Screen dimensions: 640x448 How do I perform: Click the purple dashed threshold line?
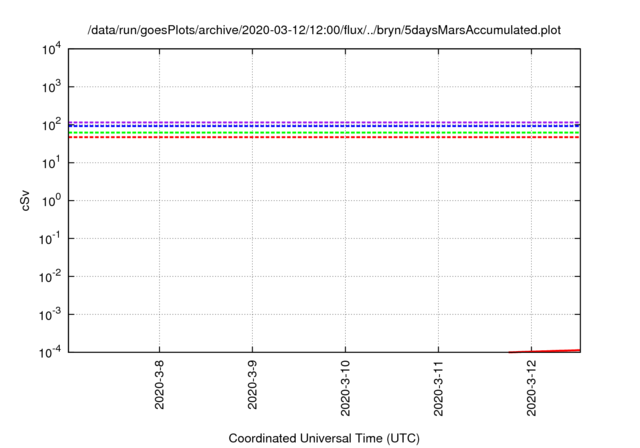324,122
